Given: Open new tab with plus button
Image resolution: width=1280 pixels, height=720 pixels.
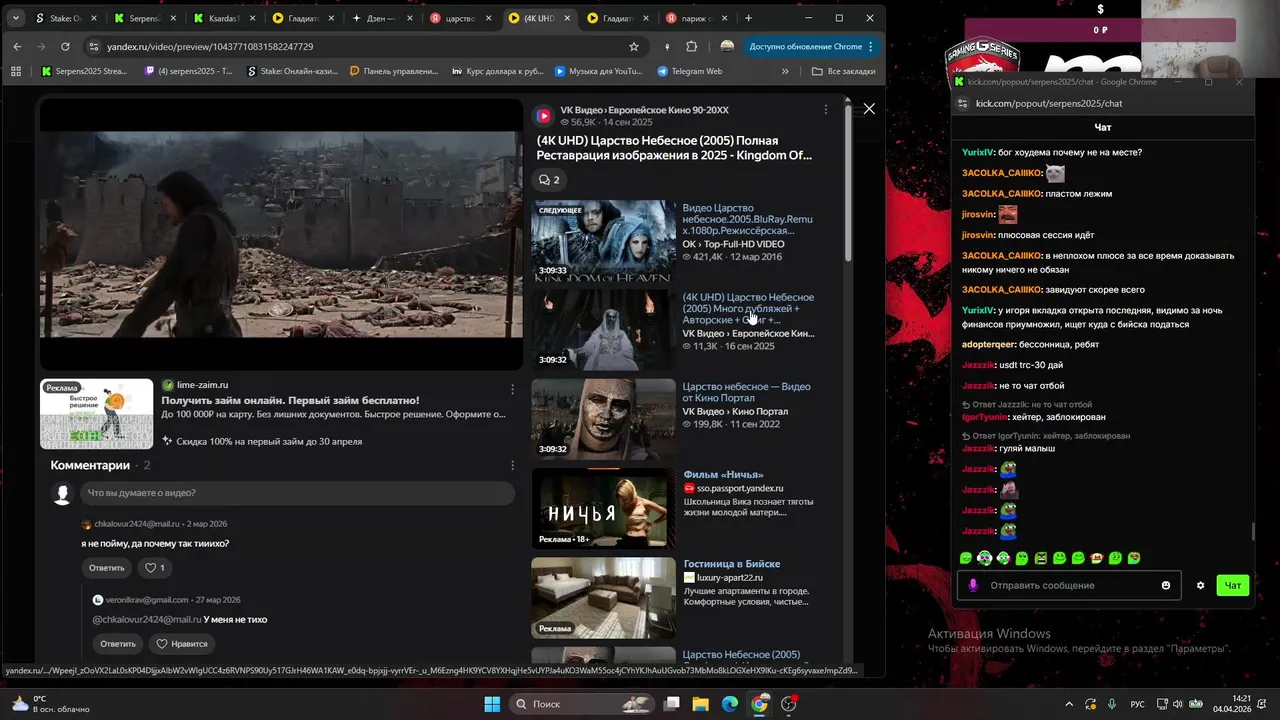Looking at the screenshot, I should point(748,18).
